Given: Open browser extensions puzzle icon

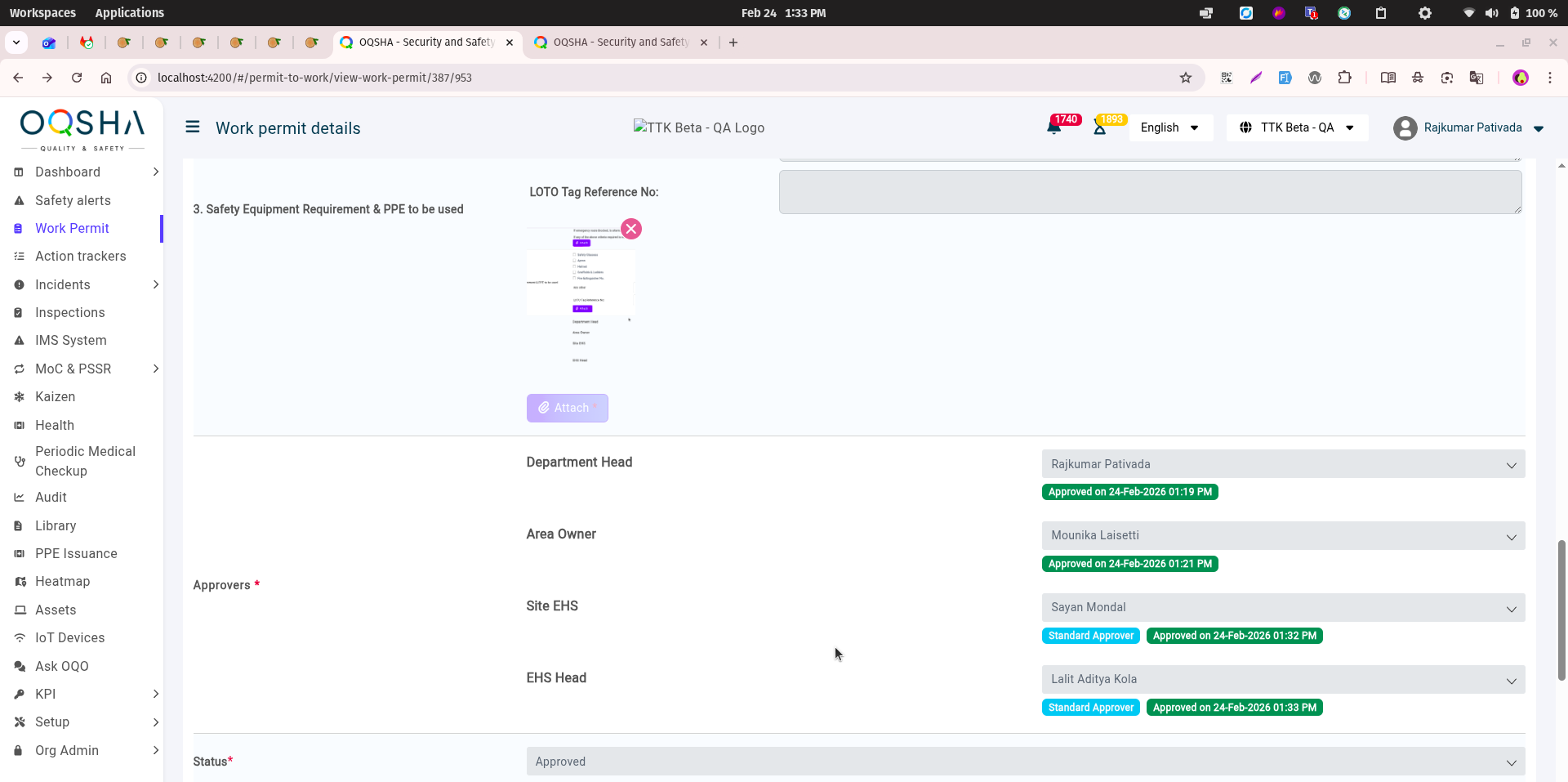Looking at the screenshot, I should coord(1344,78).
